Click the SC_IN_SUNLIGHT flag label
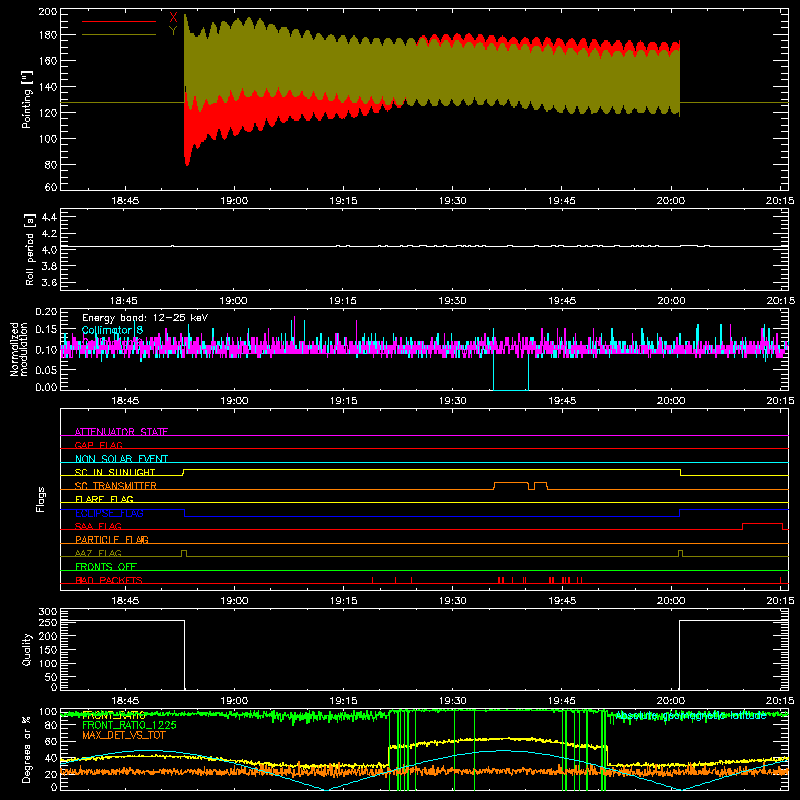Viewport: 800px width, 800px height. pos(115,472)
